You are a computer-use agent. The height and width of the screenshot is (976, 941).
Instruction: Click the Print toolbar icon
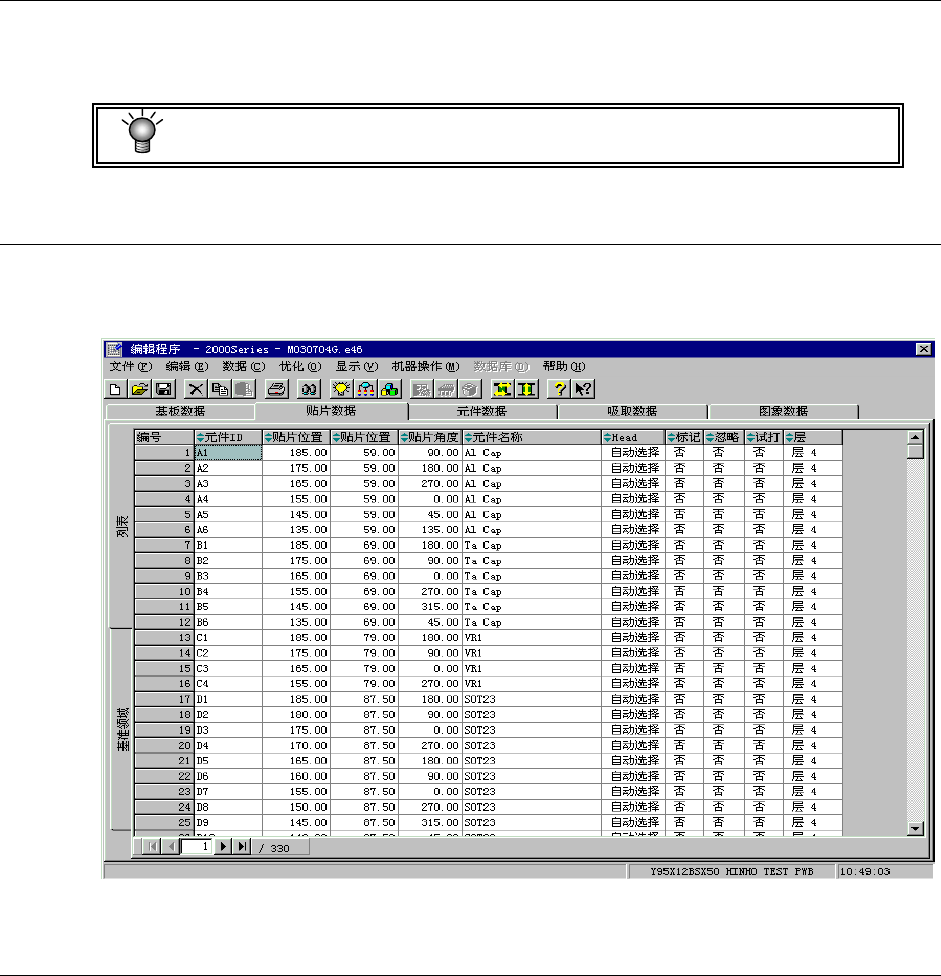click(276, 390)
